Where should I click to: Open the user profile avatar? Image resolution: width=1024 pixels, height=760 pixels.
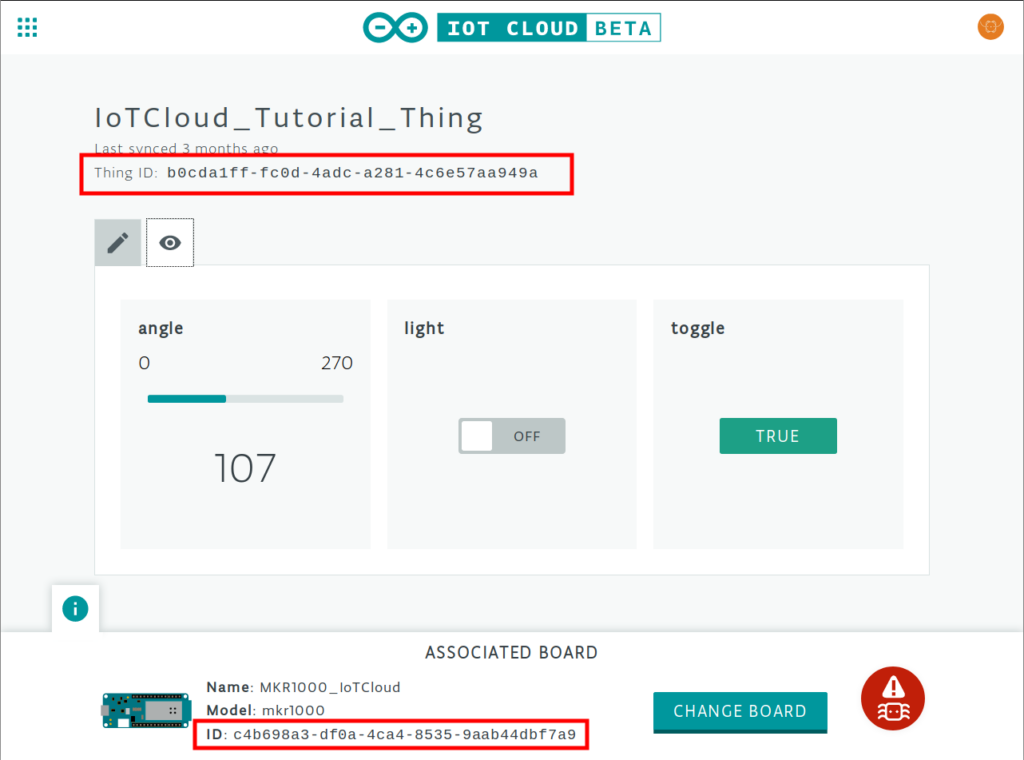[990, 27]
